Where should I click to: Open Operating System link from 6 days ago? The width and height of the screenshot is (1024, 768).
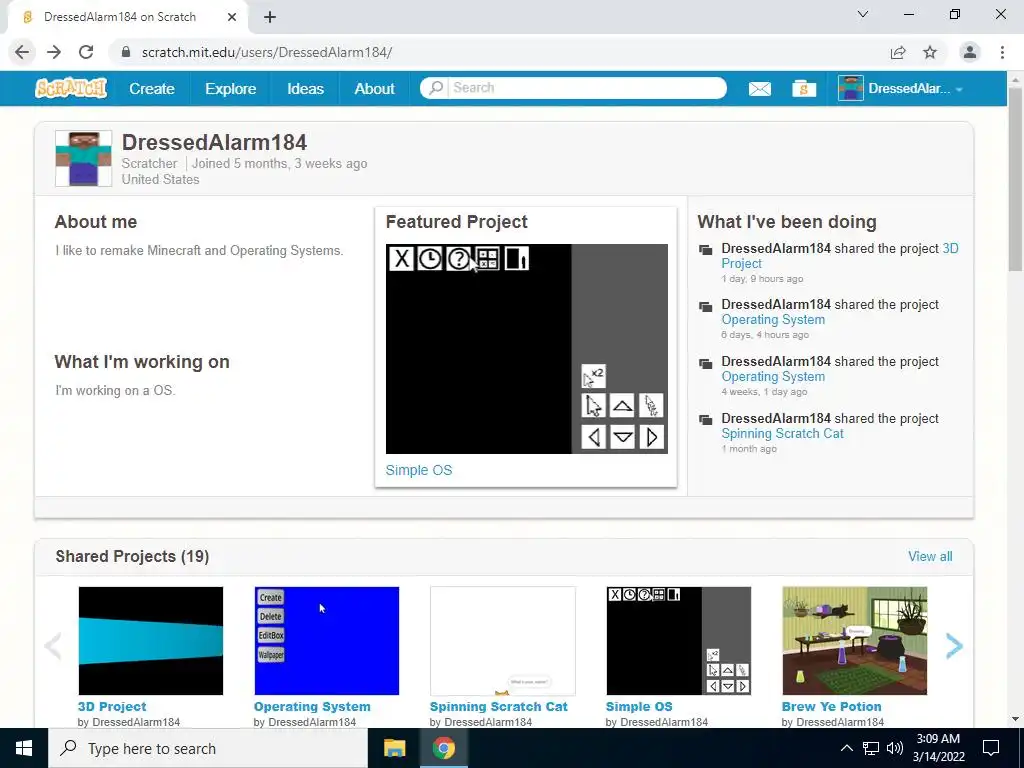[x=773, y=319]
